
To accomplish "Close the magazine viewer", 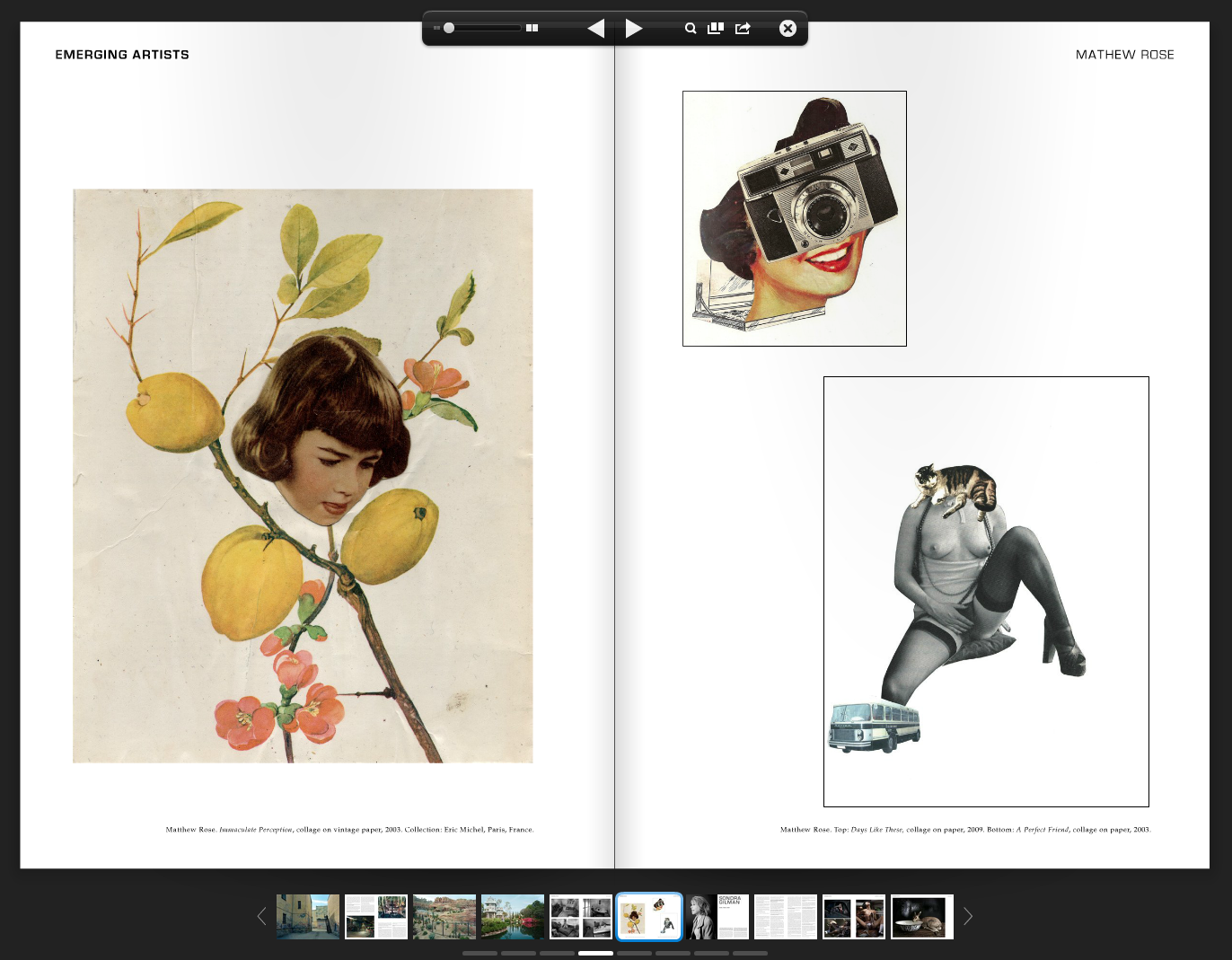I will tap(787, 28).
